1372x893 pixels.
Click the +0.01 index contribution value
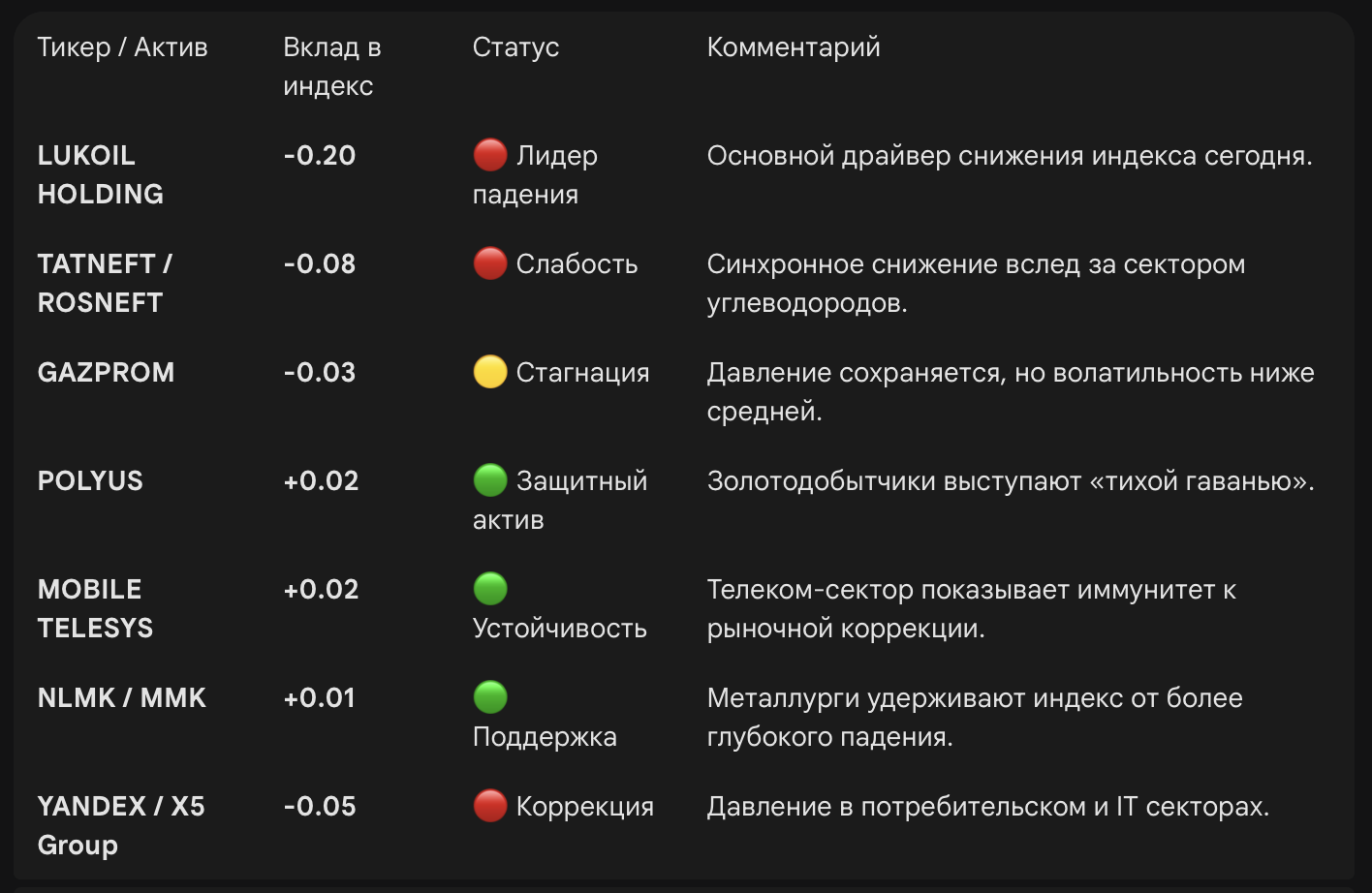point(320,697)
